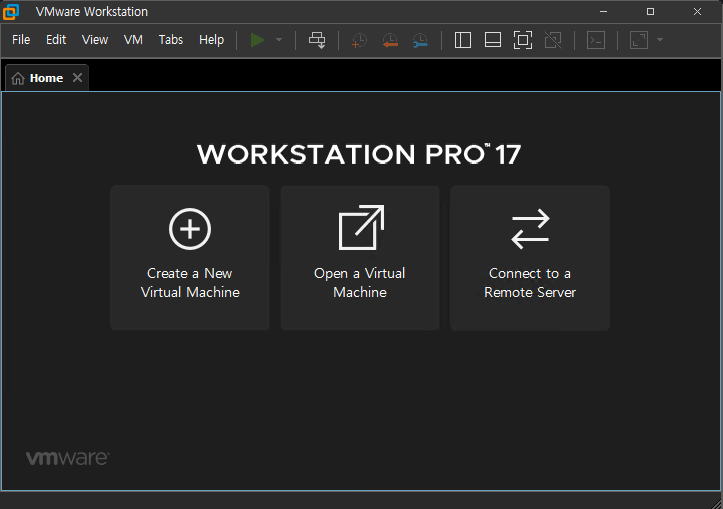Open the Tabs menu
The image size is (723, 509).
coord(171,40)
